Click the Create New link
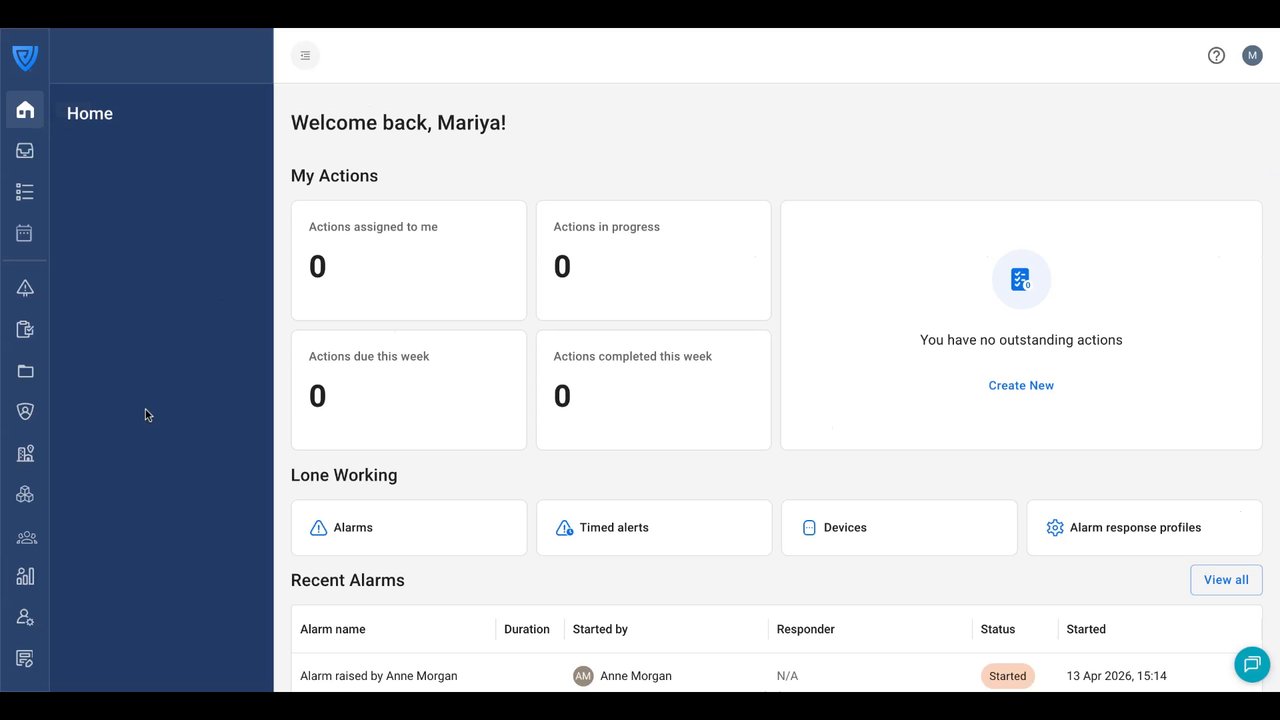The height and width of the screenshot is (720, 1280). pyautogui.click(x=1021, y=386)
